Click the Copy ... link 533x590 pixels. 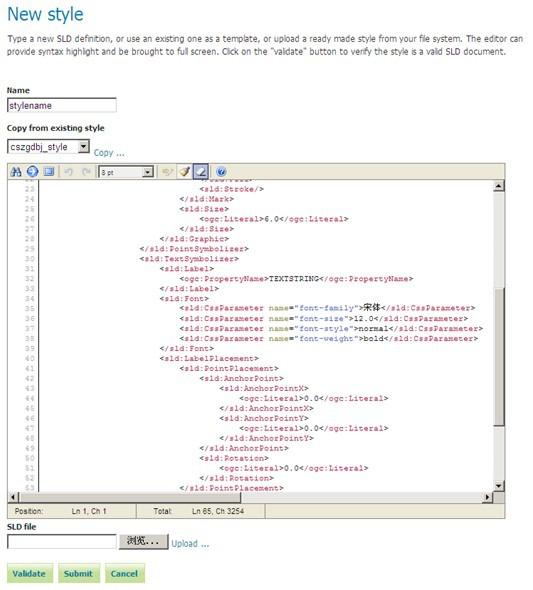[x=109, y=153]
